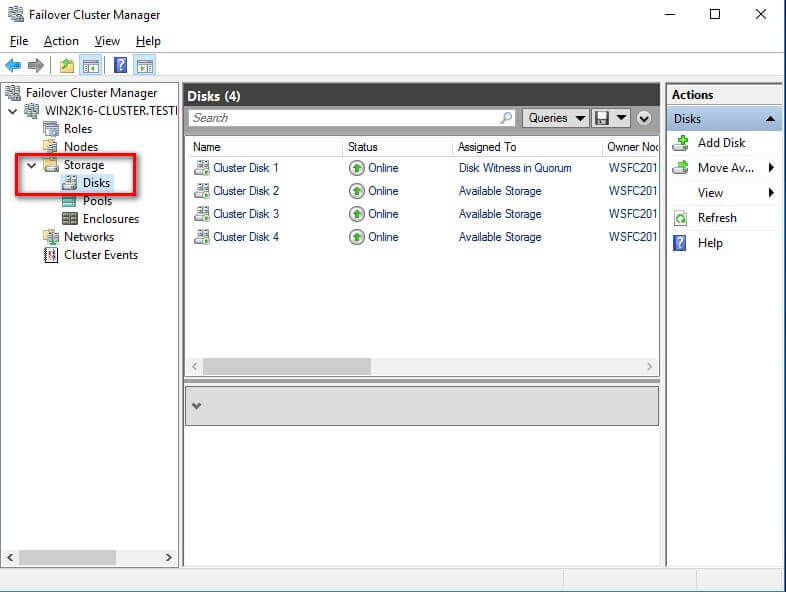Click the Back arrow toolbar icon

[13, 66]
